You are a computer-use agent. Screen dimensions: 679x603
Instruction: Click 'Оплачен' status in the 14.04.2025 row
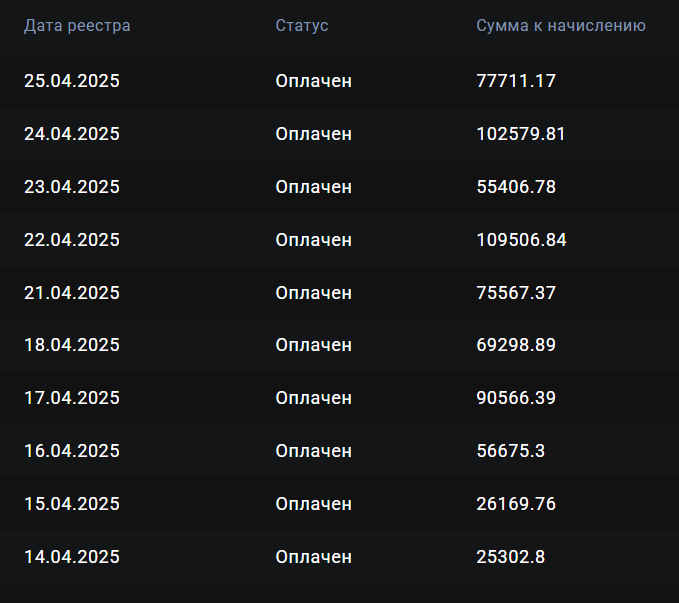coord(314,557)
